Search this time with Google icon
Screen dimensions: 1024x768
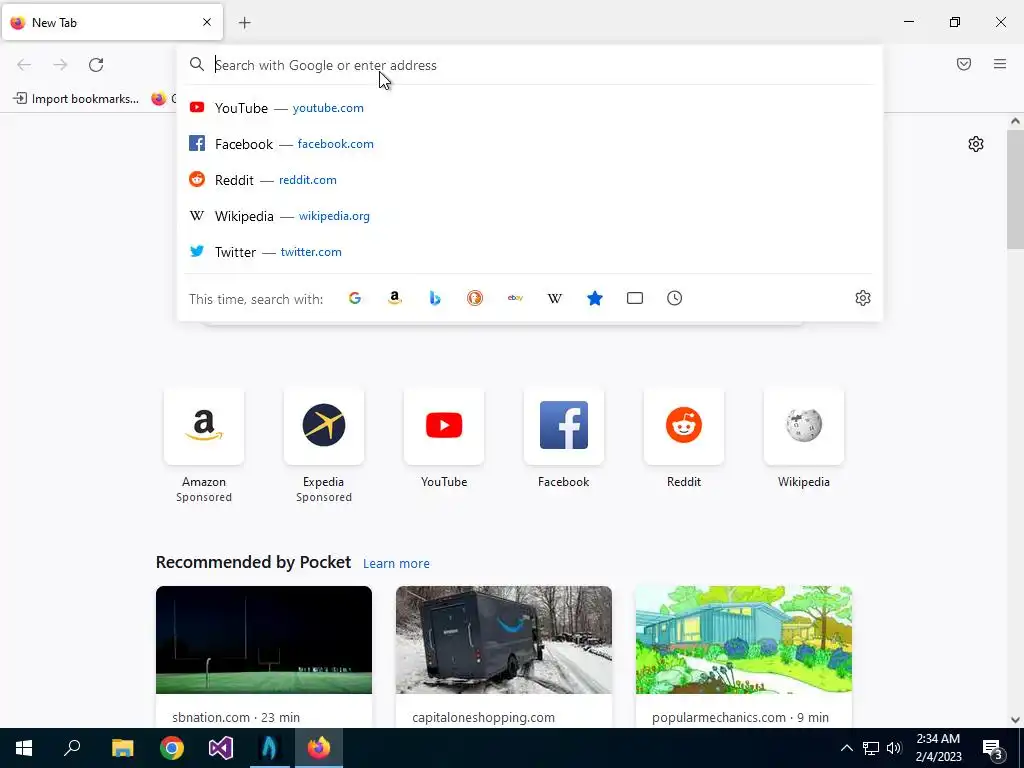pyautogui.click(x=355, y=298)
